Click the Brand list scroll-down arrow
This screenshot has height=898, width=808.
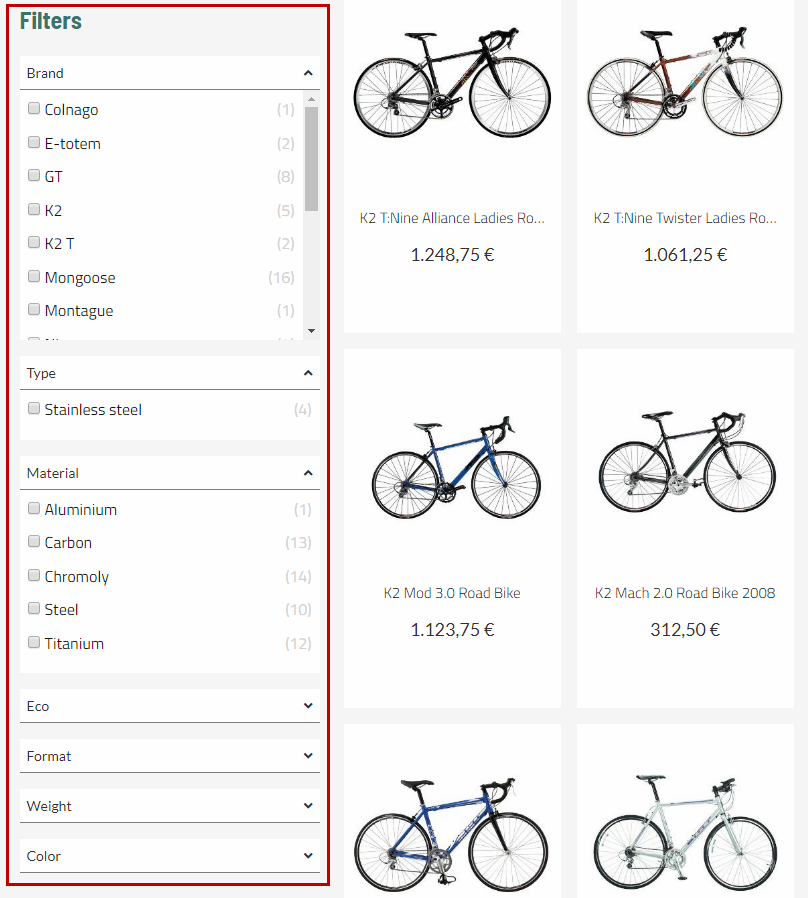point(312,330)
